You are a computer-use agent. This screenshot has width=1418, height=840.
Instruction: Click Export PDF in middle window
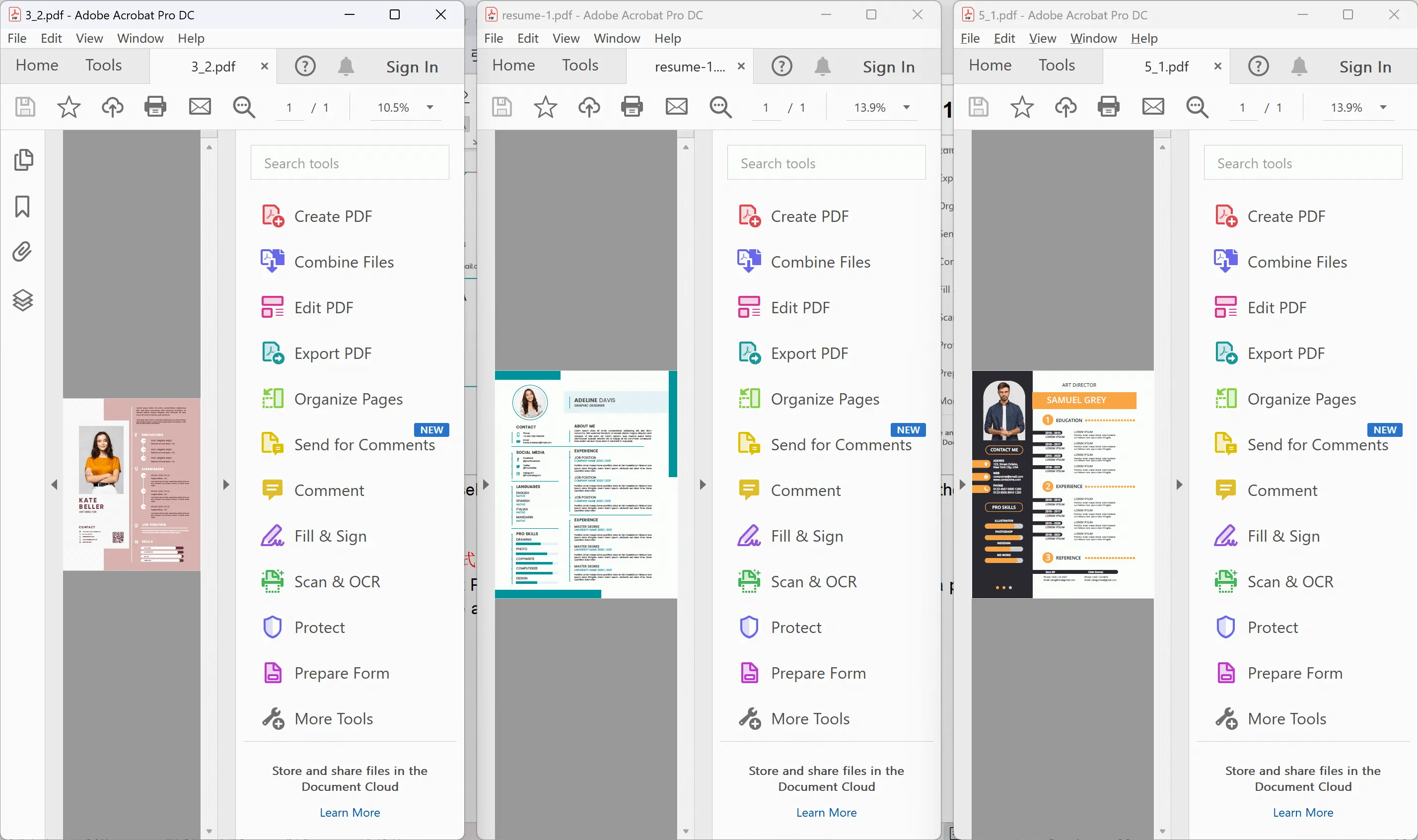click(x=809, y=353)
